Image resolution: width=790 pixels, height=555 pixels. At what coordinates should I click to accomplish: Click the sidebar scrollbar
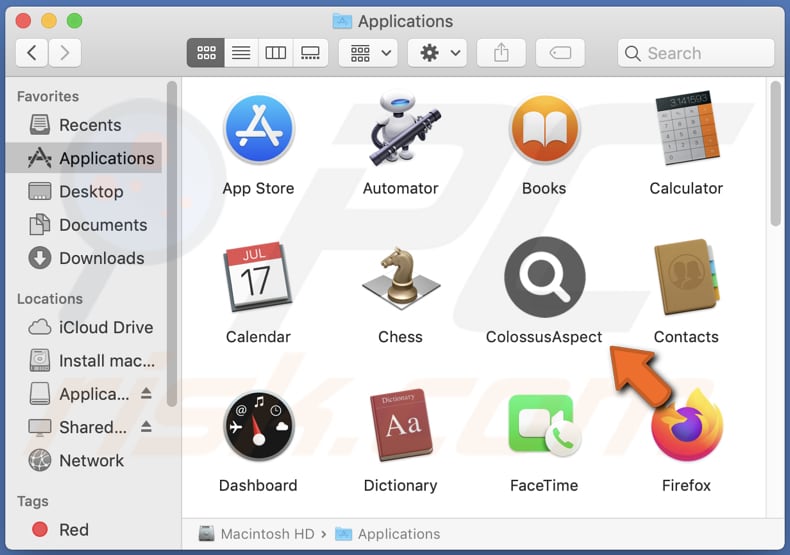[x=172, y=244]
